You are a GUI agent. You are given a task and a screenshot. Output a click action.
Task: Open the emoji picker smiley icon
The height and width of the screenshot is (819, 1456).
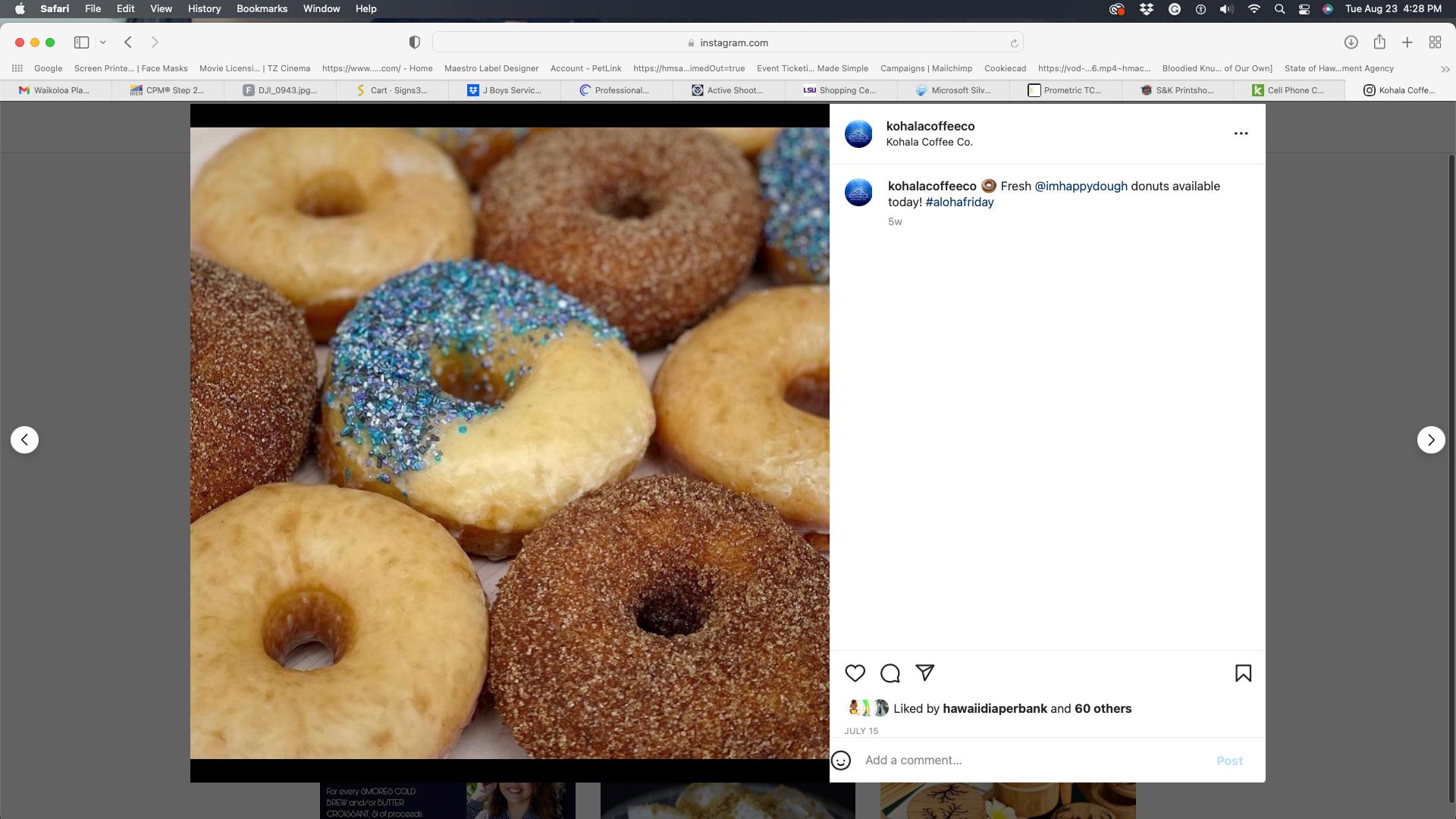pyautogui.click(x=841, y=761)
